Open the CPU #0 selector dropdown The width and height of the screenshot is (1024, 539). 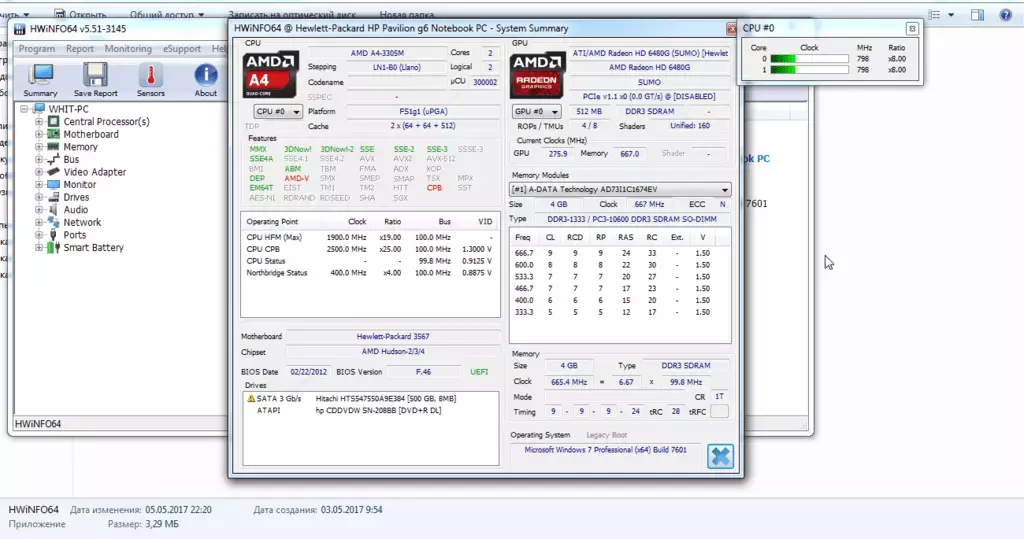[x=278, y=112]
